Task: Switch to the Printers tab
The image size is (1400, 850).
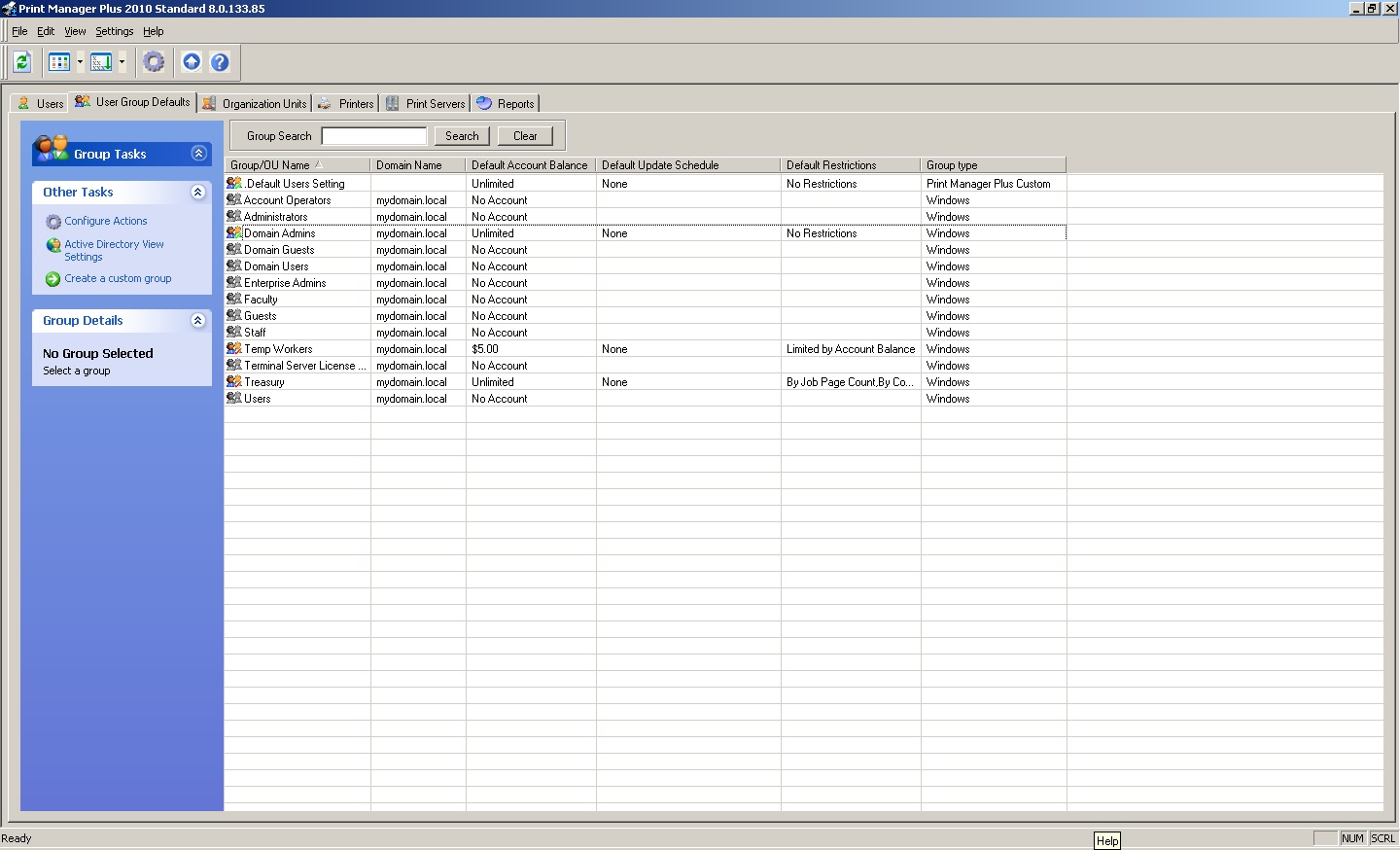Action: (345, 103)
